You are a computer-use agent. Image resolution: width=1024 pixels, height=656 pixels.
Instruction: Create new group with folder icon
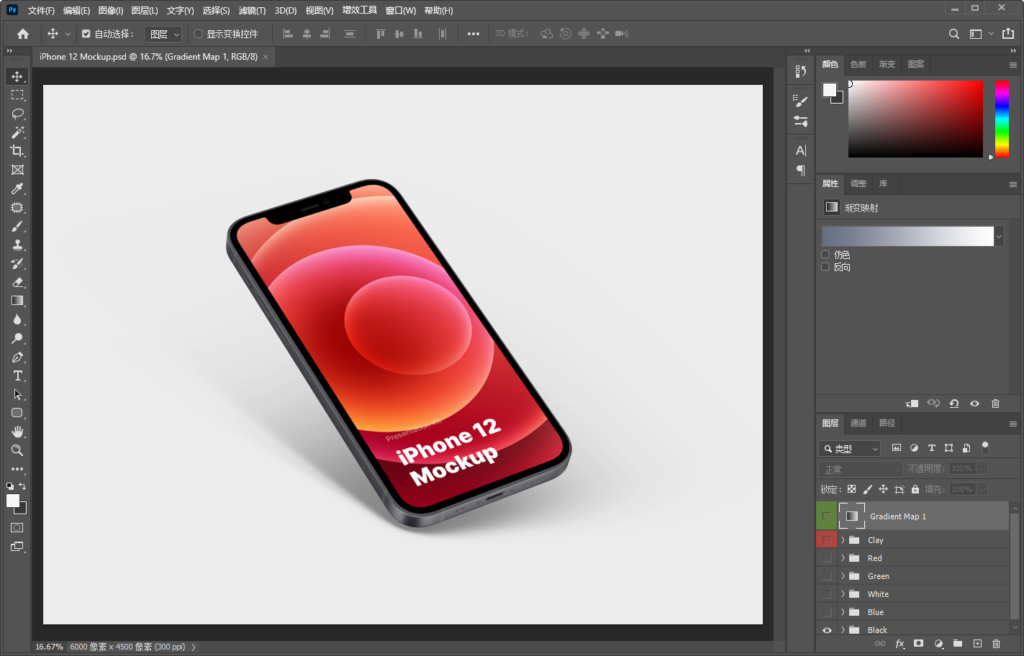tap(957, 644)
